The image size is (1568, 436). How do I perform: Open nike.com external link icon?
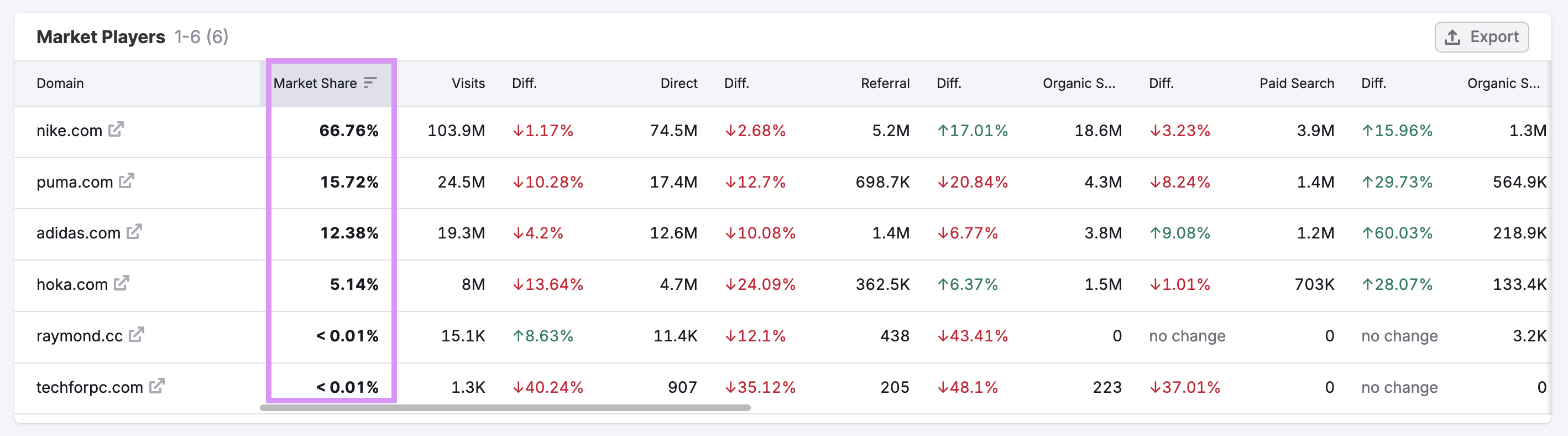click(116, 129)
